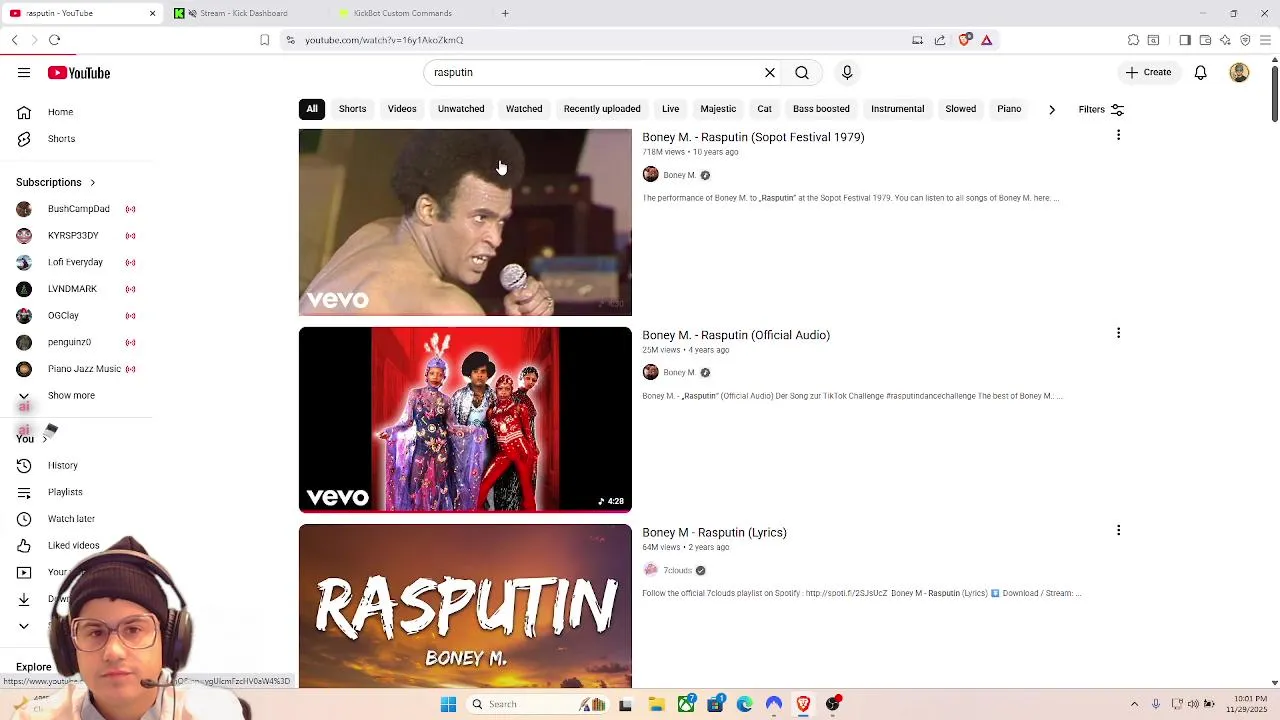Open options for Rasputin Official Audio video
This screenshot has height=720, width=1280.
tap(1118, 333)
